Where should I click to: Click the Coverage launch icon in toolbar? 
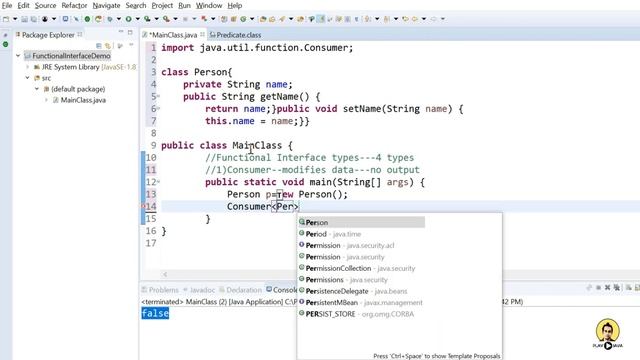147,19
